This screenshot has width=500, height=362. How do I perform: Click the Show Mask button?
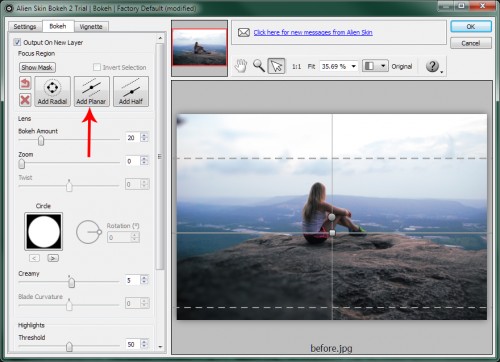37,68
